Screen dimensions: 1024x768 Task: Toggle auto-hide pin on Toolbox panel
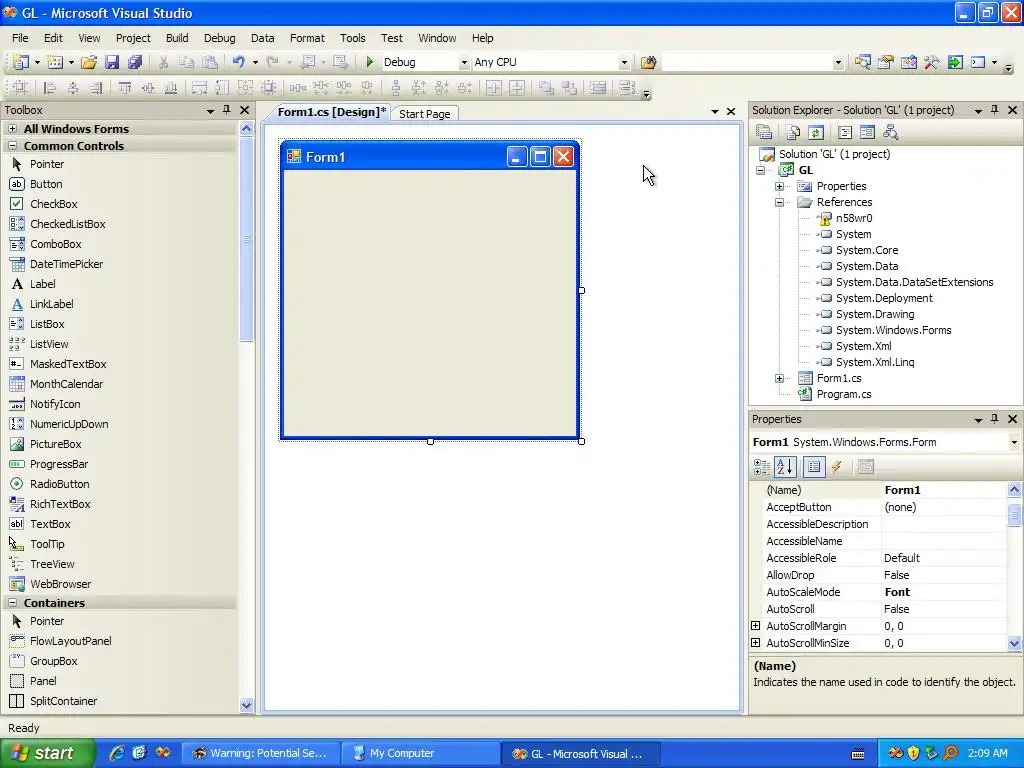(x=227, y=110)
